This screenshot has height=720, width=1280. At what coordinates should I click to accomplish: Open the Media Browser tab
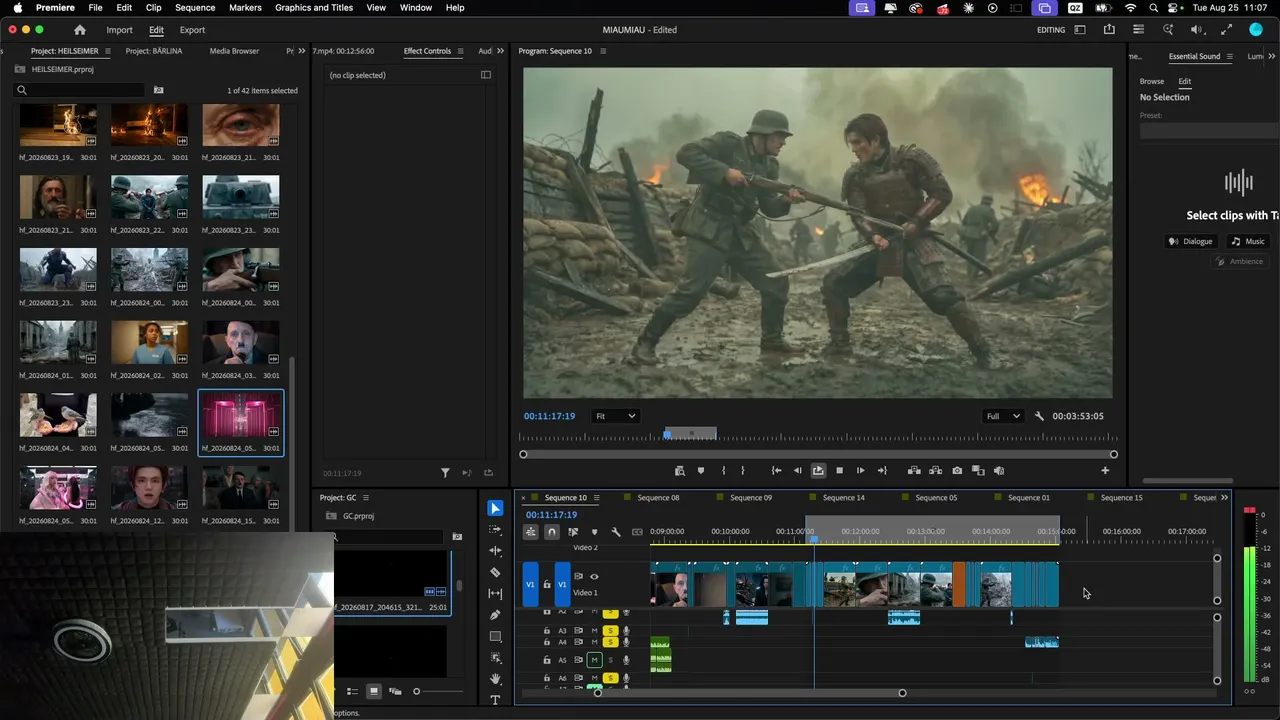(x=234, y=51)
